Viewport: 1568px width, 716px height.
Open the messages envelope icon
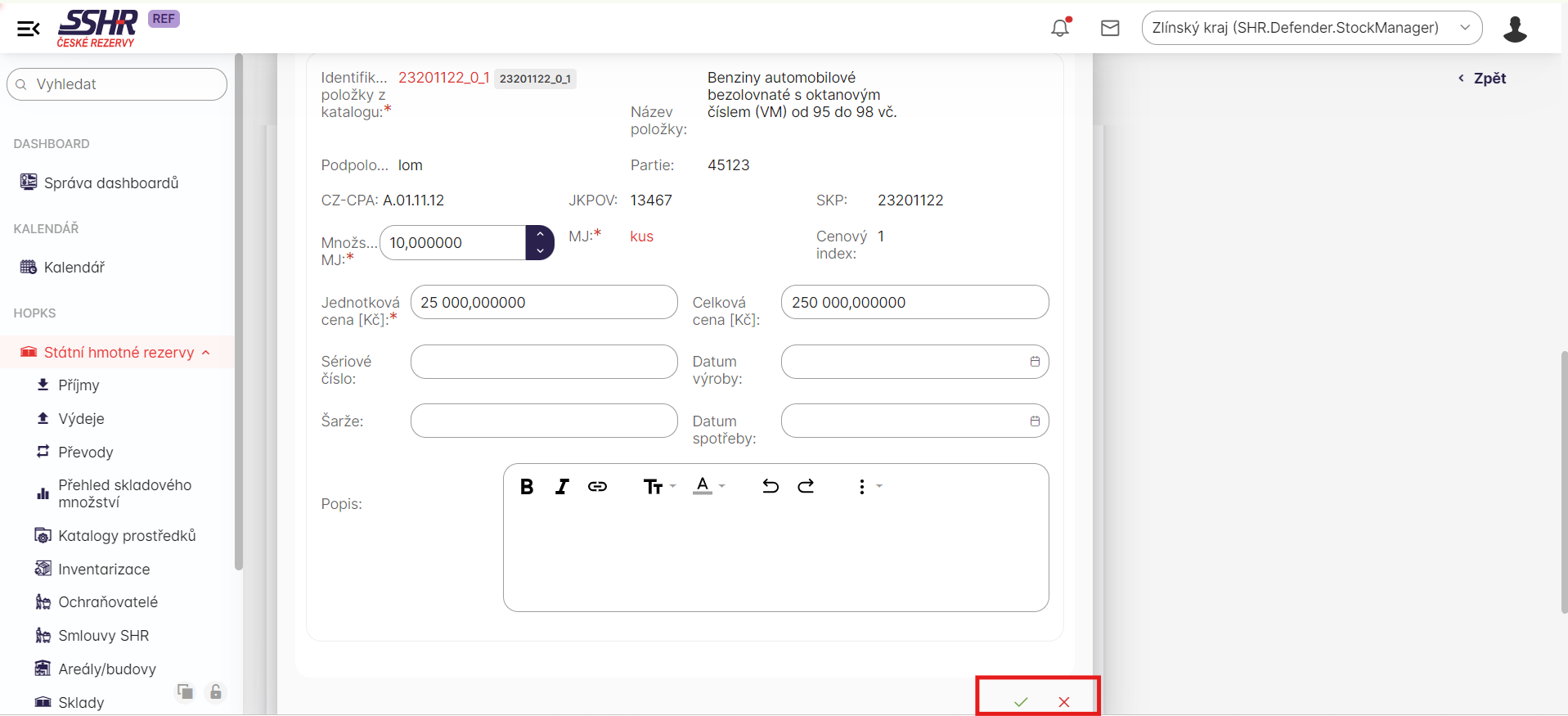1110,29
